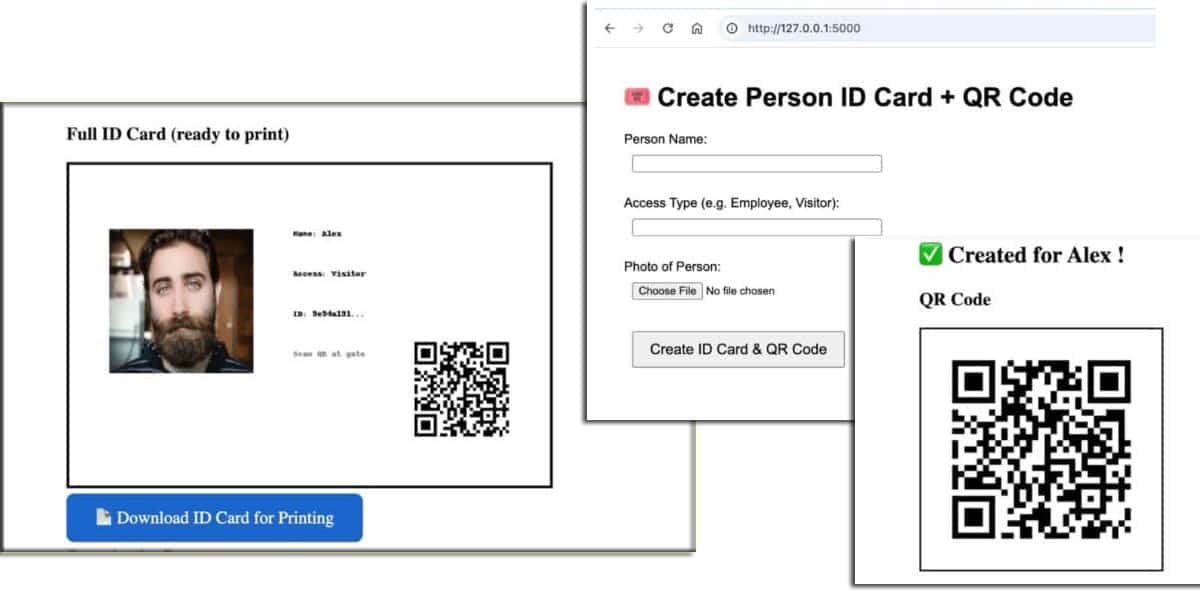Click the green checkmark next to Created for Alex
Image resolution: width=1200 pixels, height=600 pixels.
click(930, 255)
